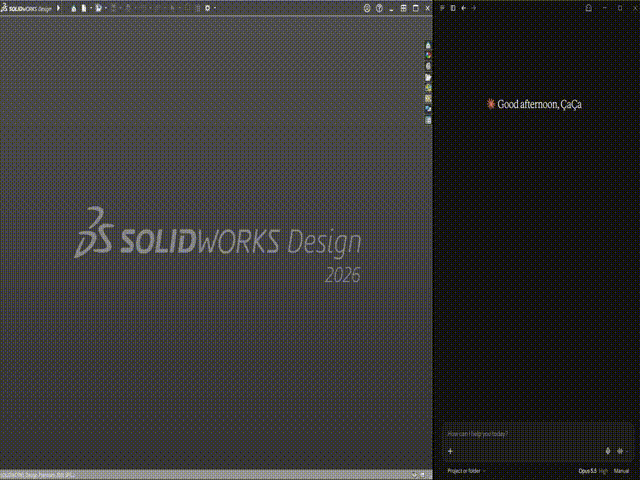This screenshot has height=480, width=640.
Task: Open SOLIDWORKS Options with the gear icon
Action: pos(207,8)
